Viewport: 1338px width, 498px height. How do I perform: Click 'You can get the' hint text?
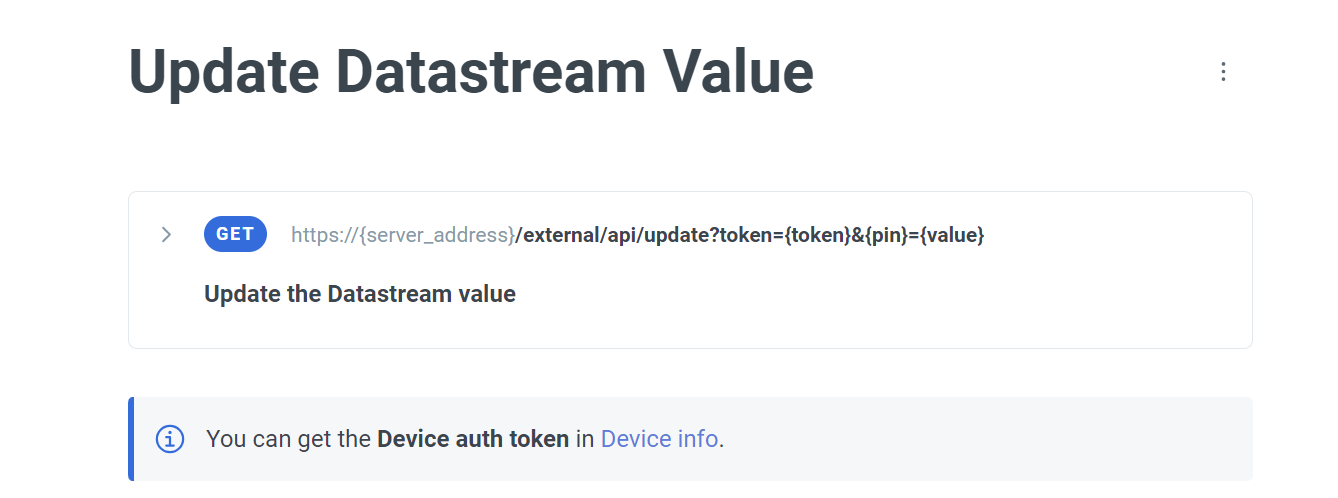[x=288, y=439]
